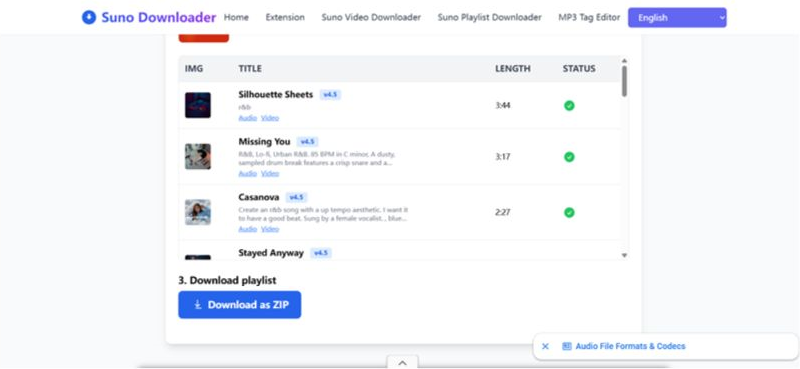Click the Suno Downloader brand title
The width and height of the screenshot is (800, 369).
coord(159,18)
